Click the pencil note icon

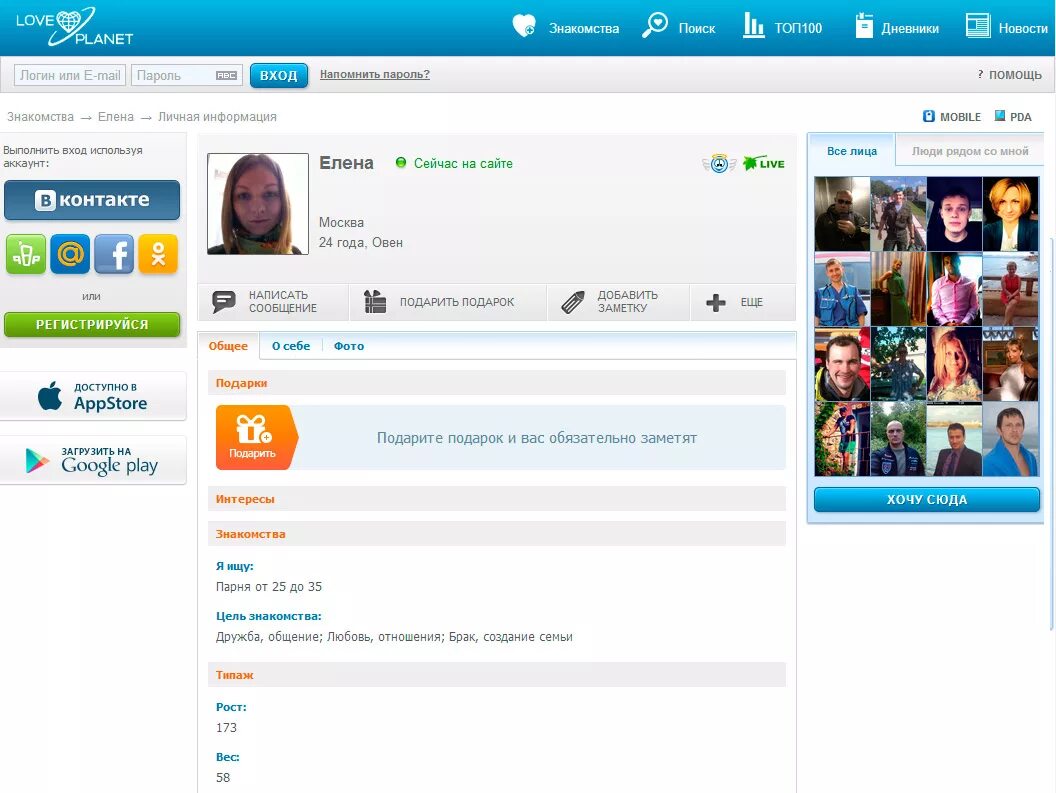(573, 302)
